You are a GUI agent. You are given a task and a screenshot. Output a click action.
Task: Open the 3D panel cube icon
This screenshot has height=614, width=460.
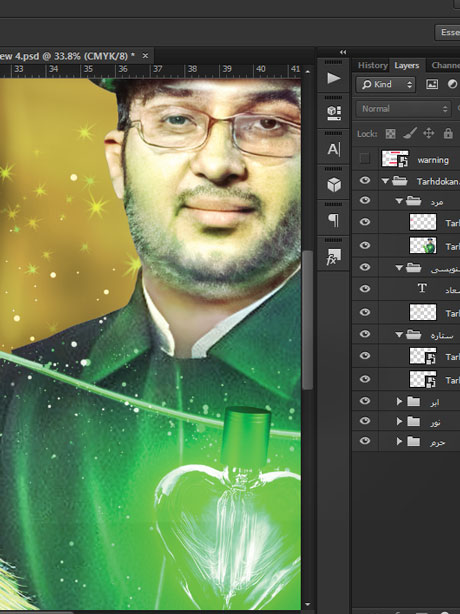point(334,184)
